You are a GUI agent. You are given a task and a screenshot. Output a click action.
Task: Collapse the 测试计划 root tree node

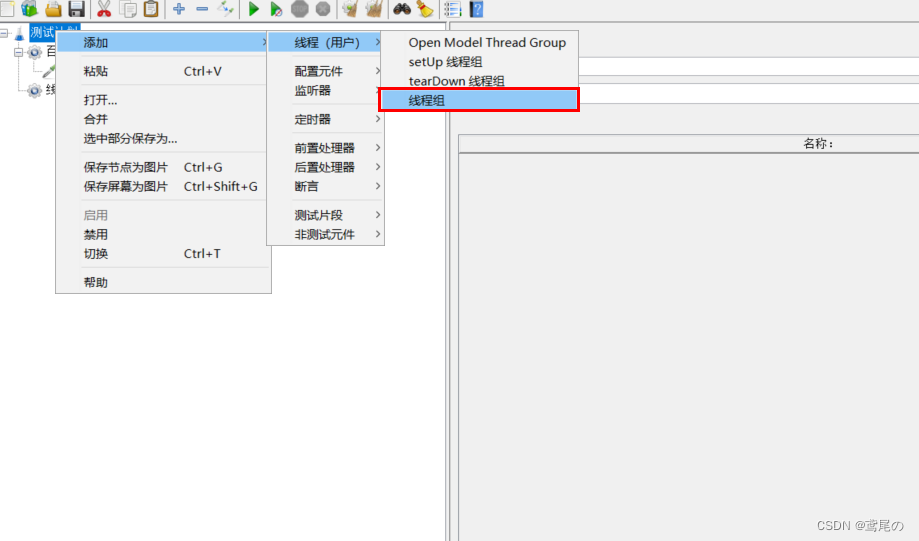pyautogui.click(x=4, y=33)
